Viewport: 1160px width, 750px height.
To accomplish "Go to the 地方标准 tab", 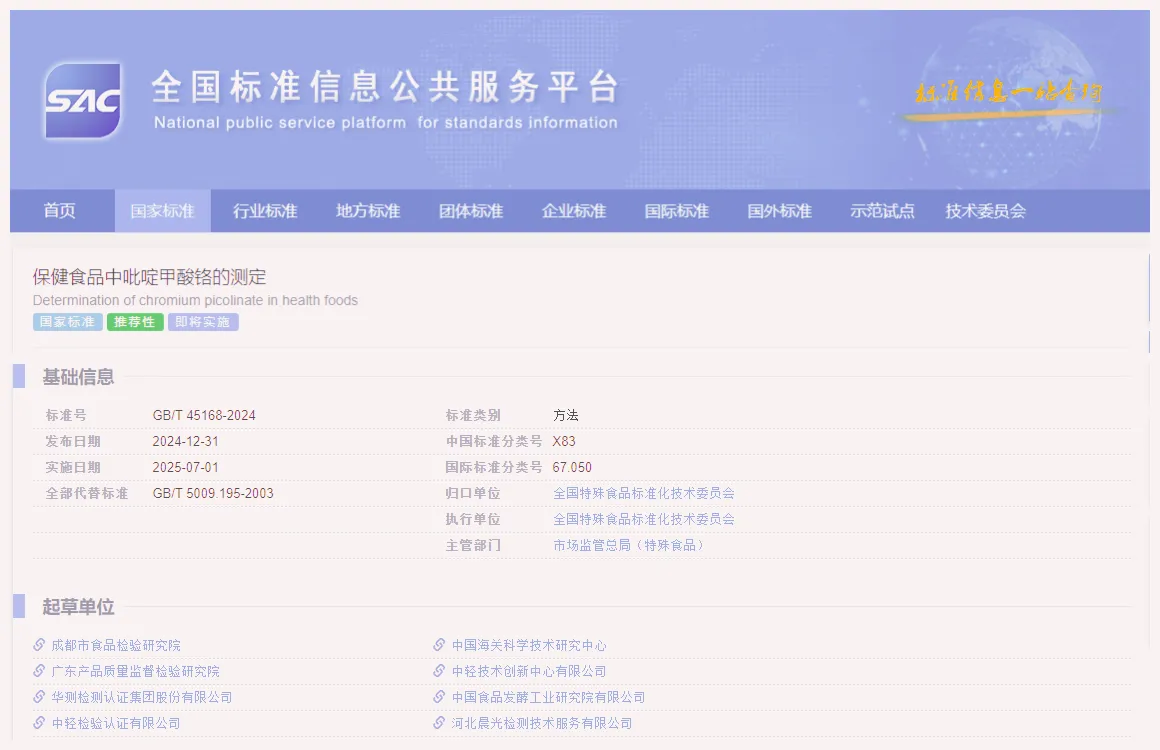I will point(368,211).
